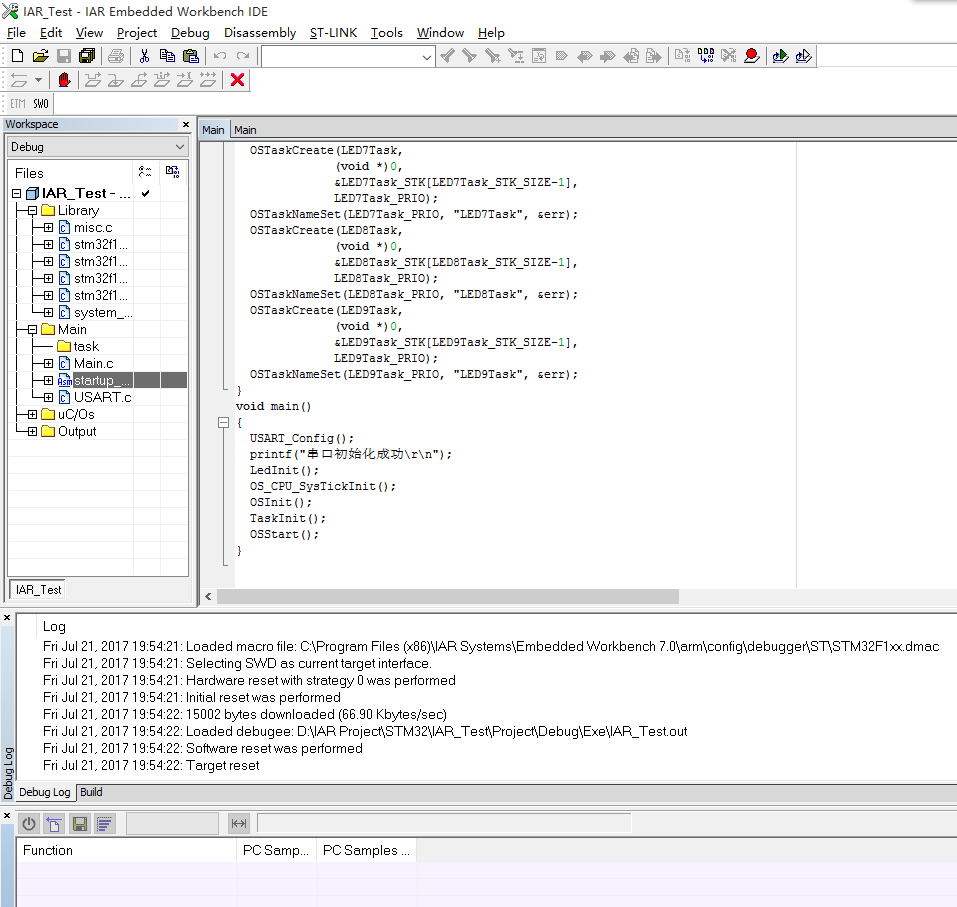Collapse the Library folder
957x907 pixels.
[32, 211]
